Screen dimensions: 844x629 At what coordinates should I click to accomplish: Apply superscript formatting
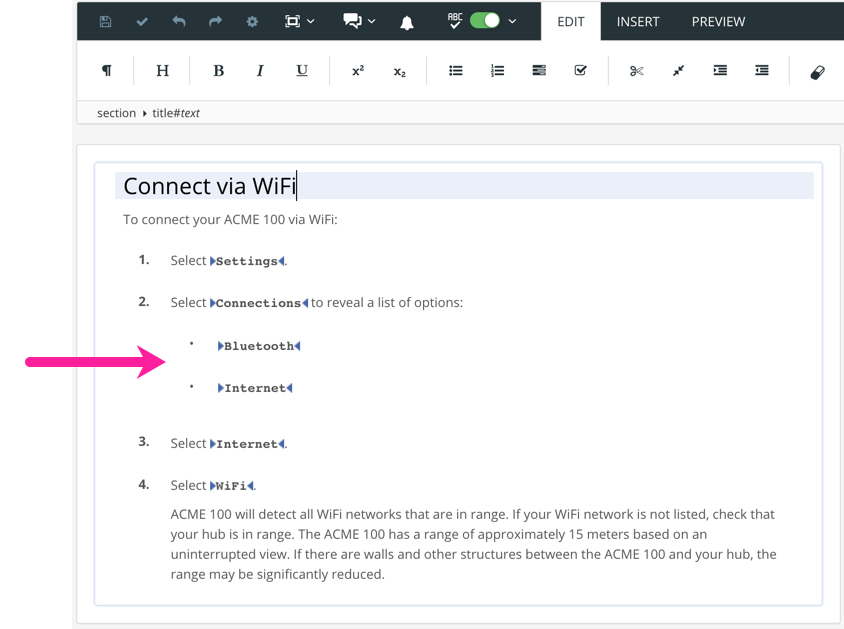357,70
